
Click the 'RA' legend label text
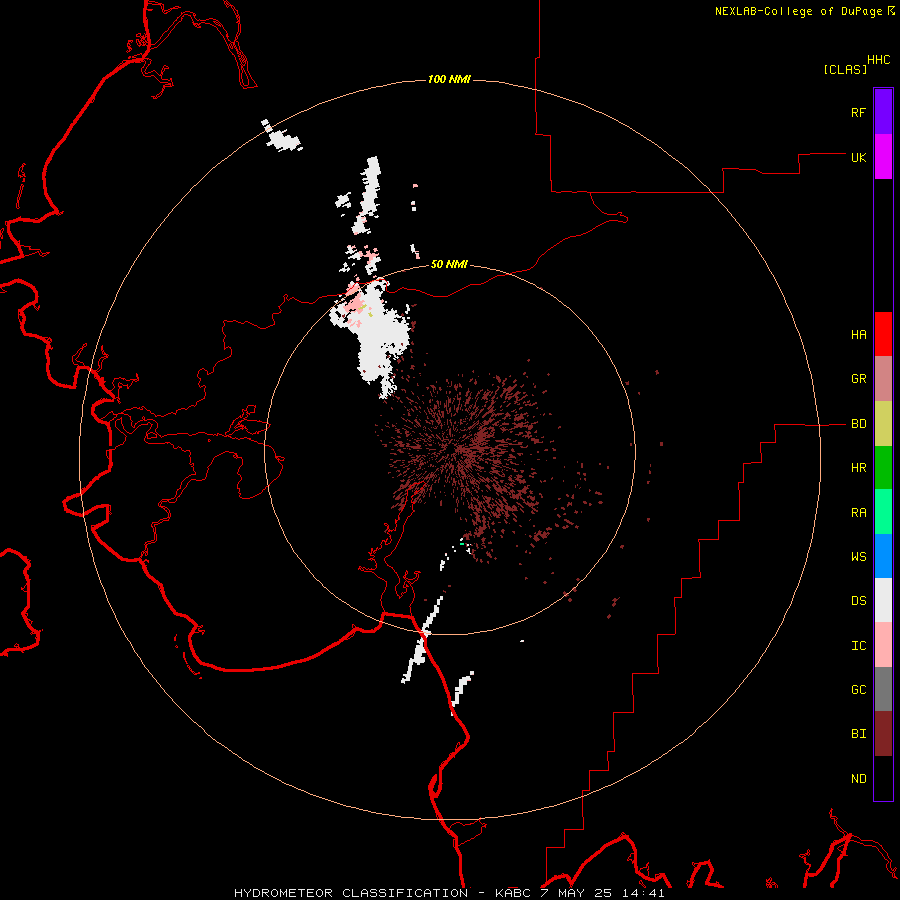pos(858,513)
